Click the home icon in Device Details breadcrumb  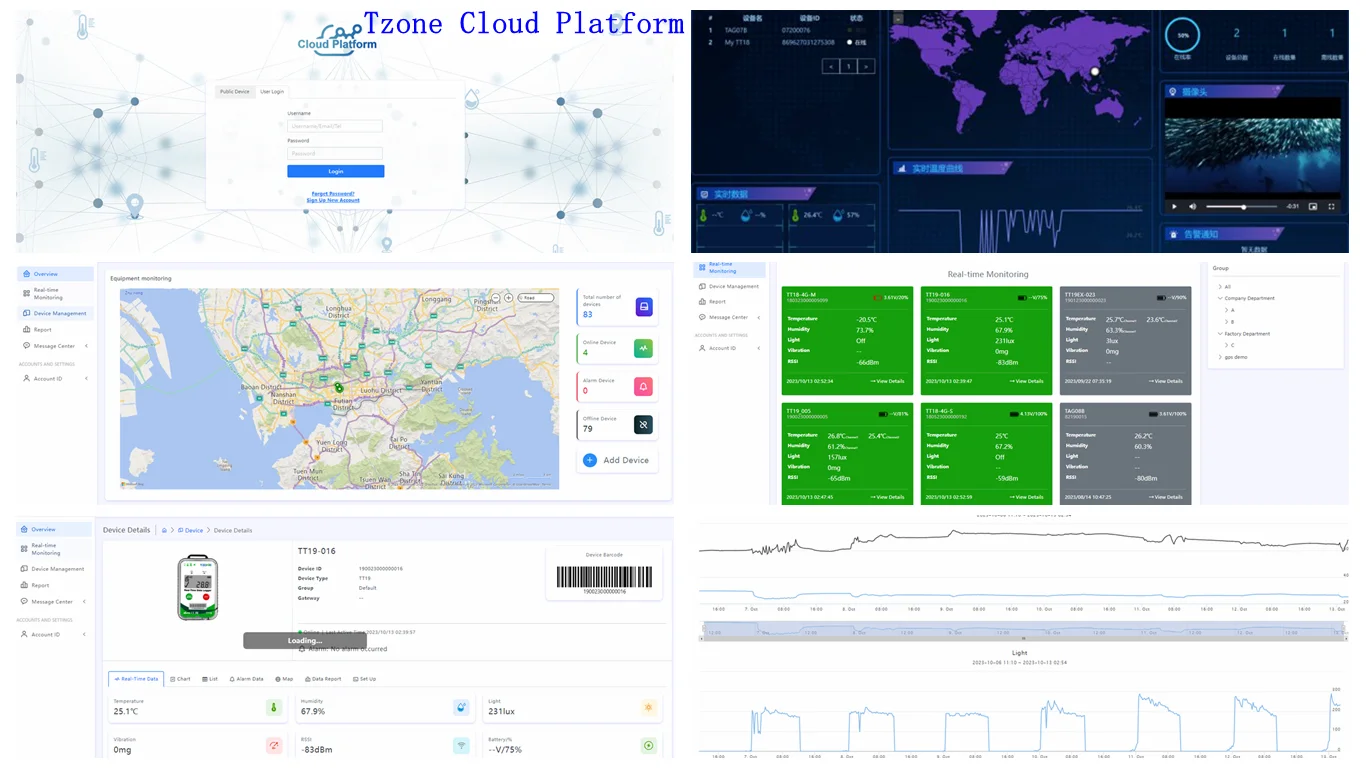click(x=164, y=530)
